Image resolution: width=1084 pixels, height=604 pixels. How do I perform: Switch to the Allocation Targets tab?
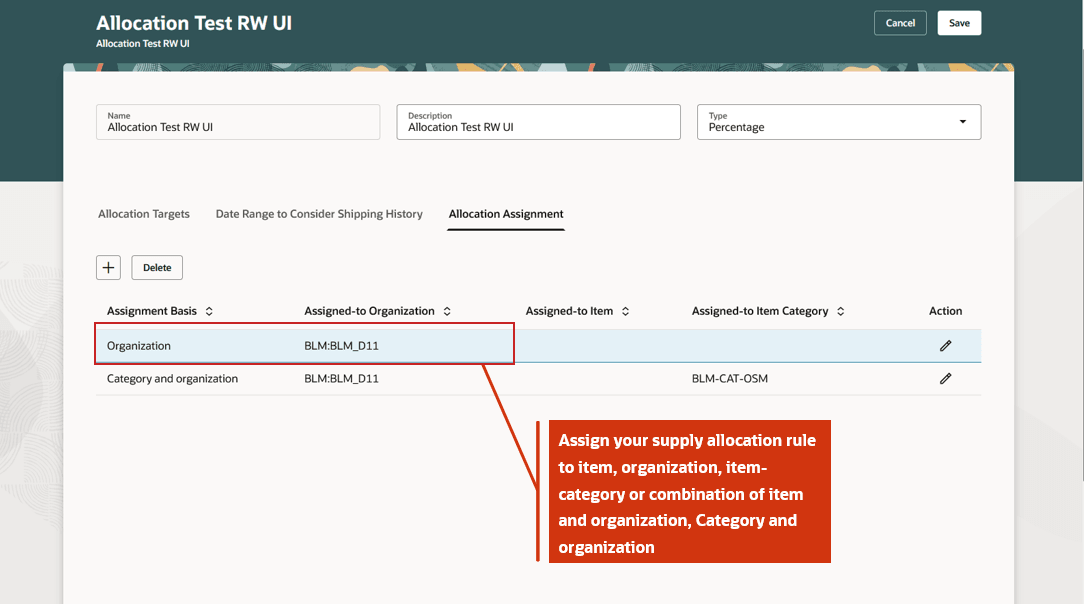[x=144, y=214]
